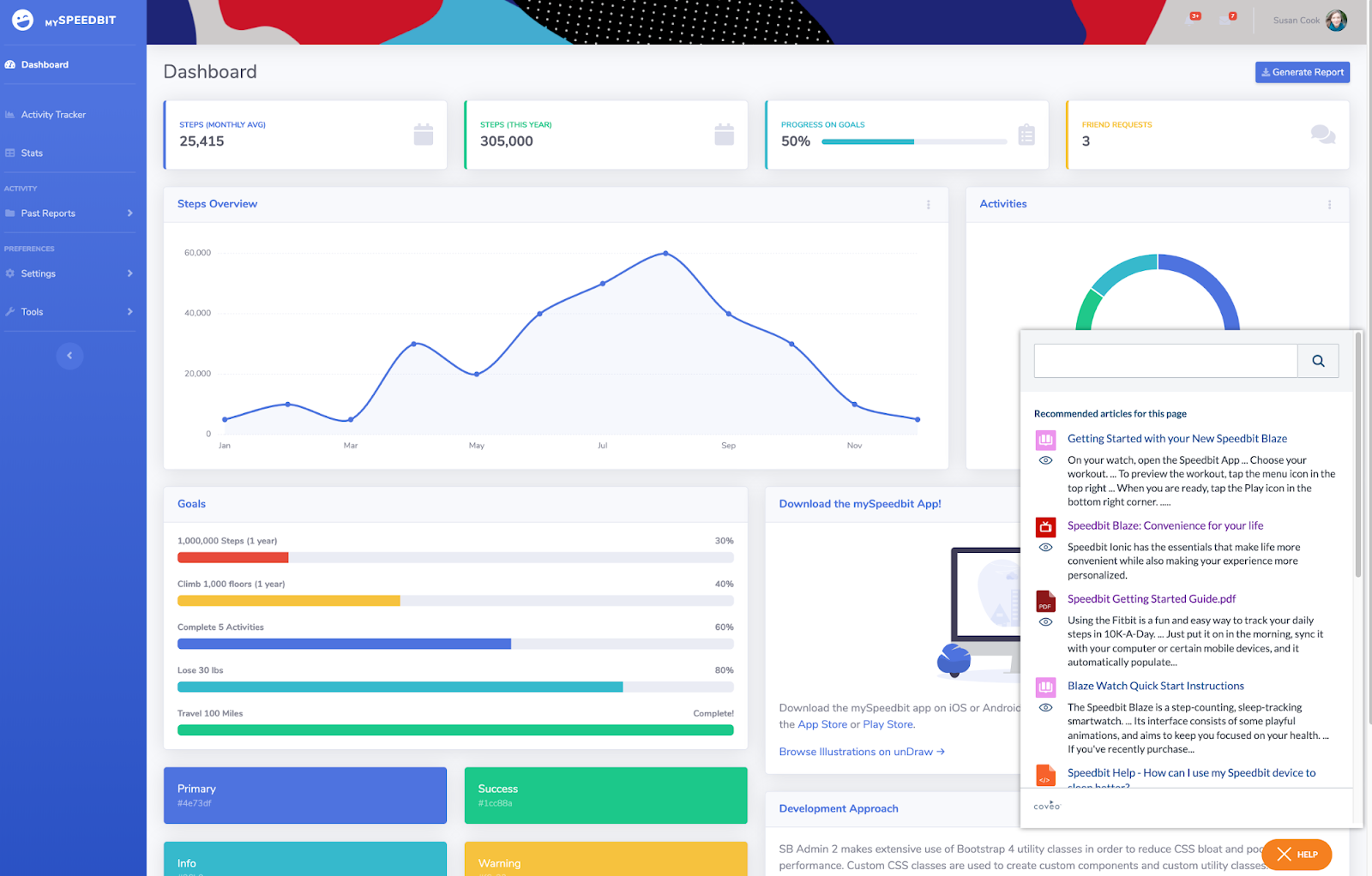Image resolution: width=1372 pixels, height=876 pixels.
Task: Open messages envelope icon with 7 badge
Action: point(1230,18)
